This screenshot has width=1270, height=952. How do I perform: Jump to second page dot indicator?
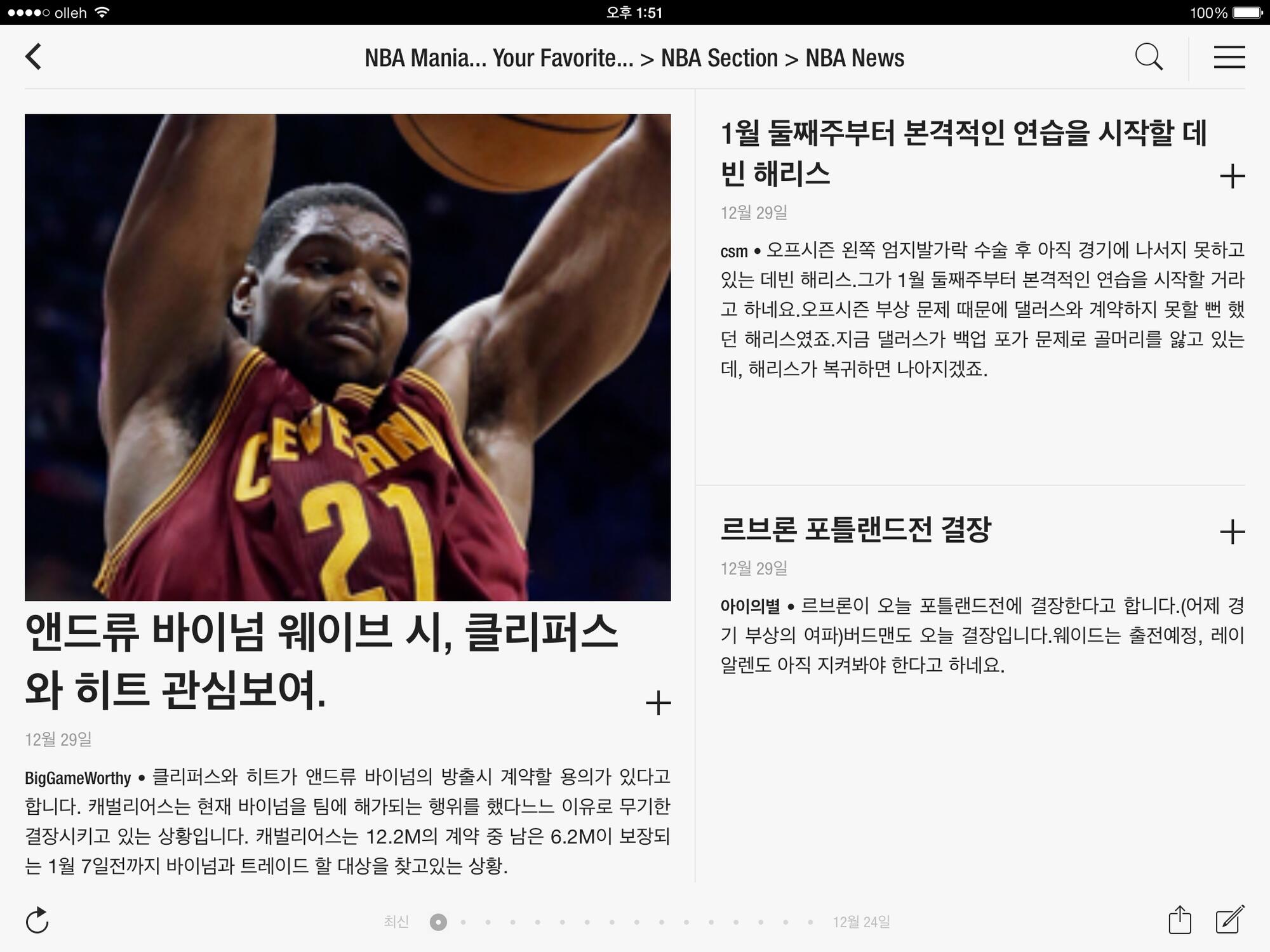464,922
